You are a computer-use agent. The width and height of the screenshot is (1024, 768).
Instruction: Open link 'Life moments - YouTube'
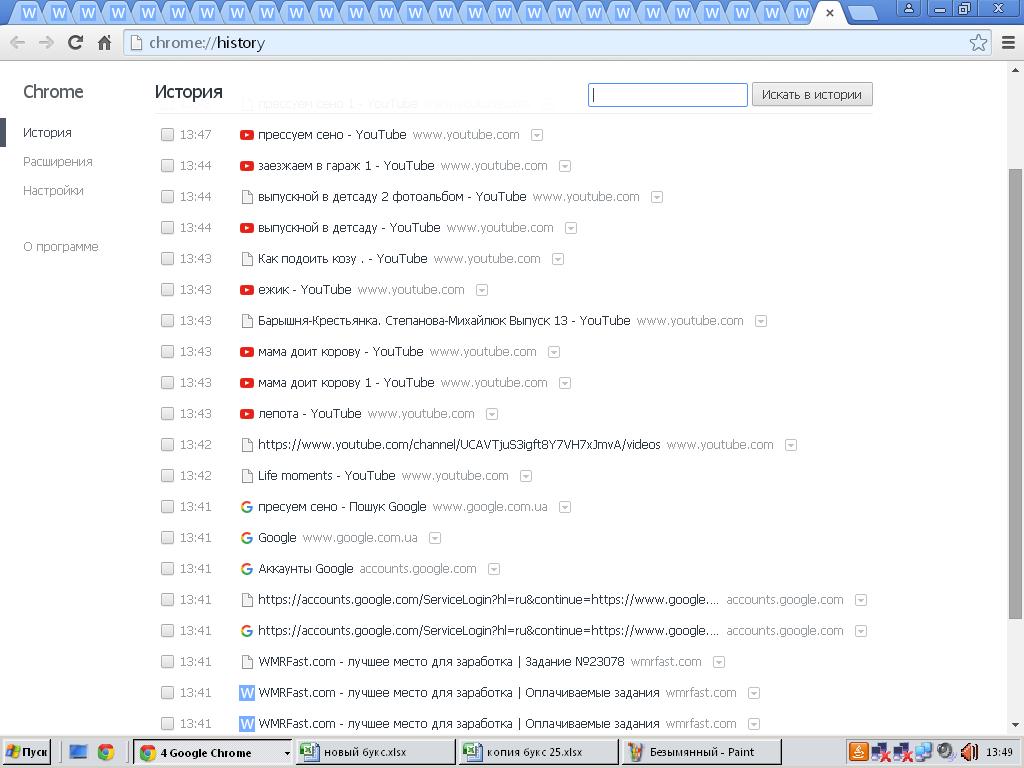tap(326, 475)
